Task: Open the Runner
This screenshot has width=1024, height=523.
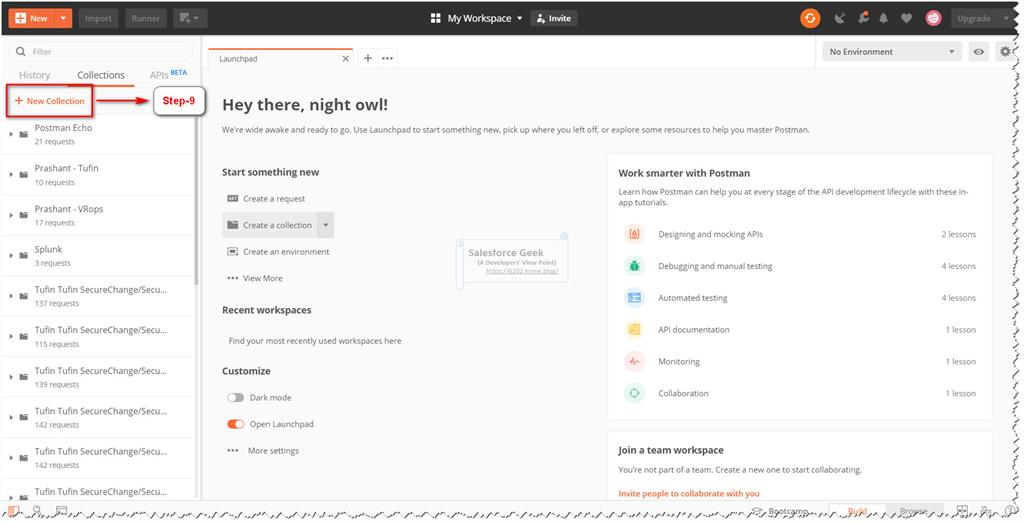Action: point(146,18)
